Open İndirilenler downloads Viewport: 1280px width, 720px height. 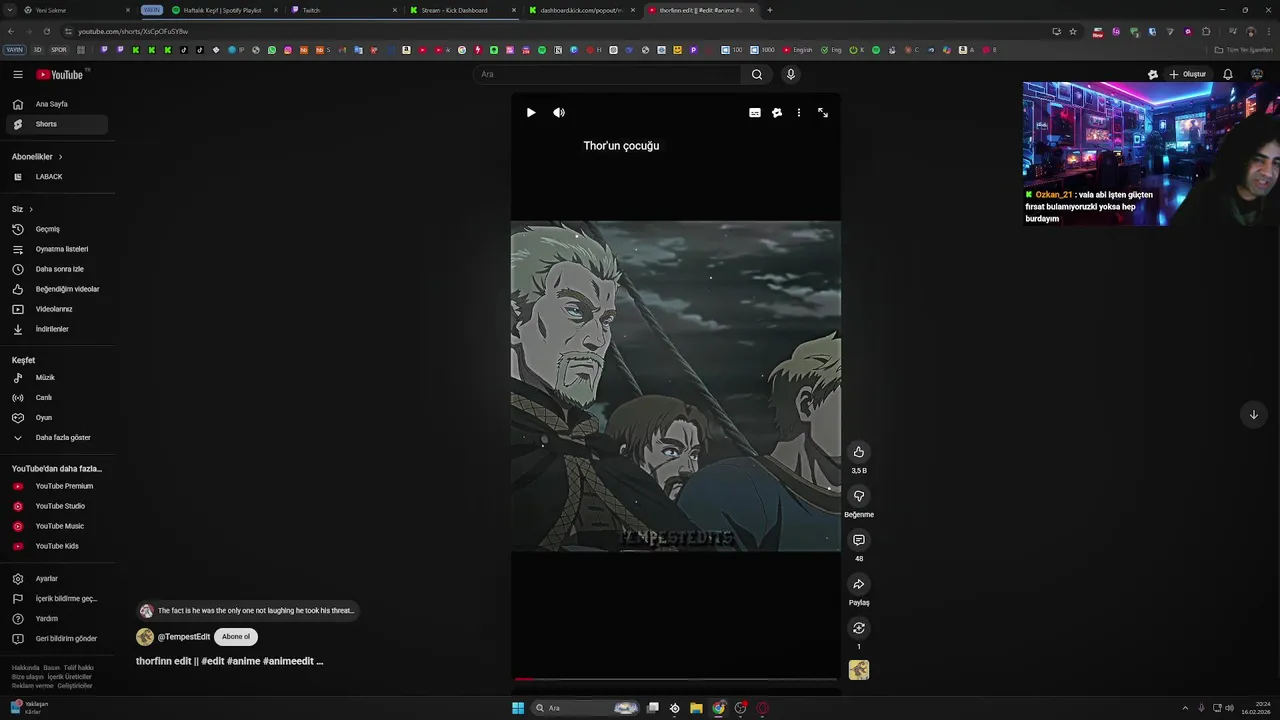[57, 329]
